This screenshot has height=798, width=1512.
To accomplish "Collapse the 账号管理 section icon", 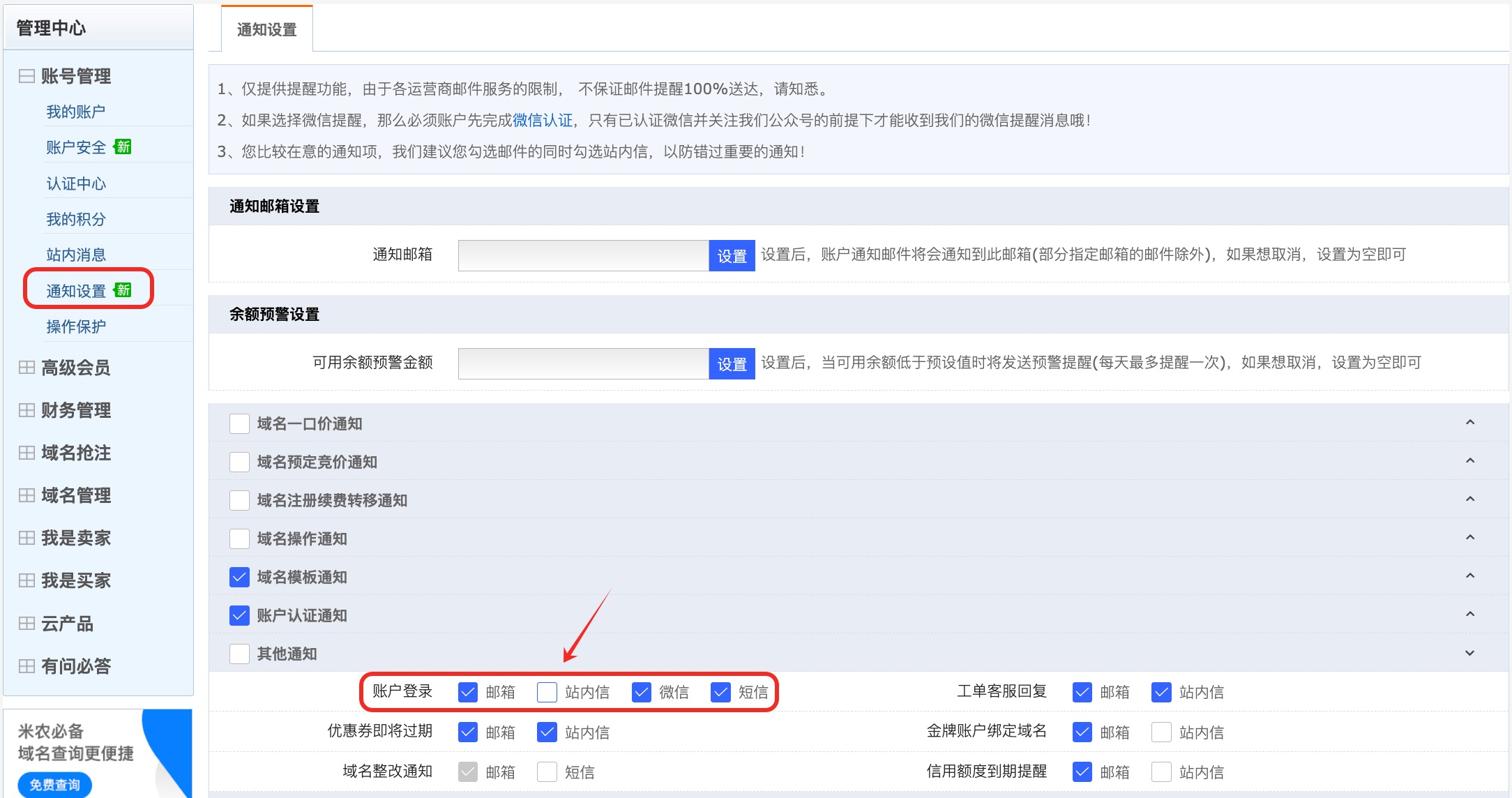I will [x=27, y=76].
